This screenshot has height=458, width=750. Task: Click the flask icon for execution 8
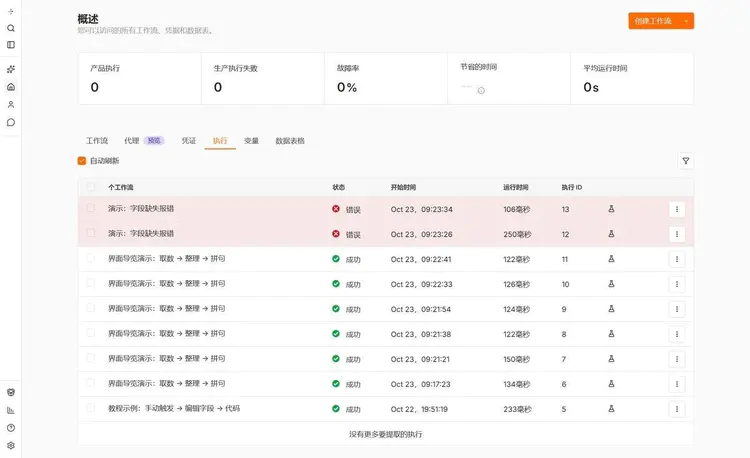pyautogui.click(x=611, y=334)
